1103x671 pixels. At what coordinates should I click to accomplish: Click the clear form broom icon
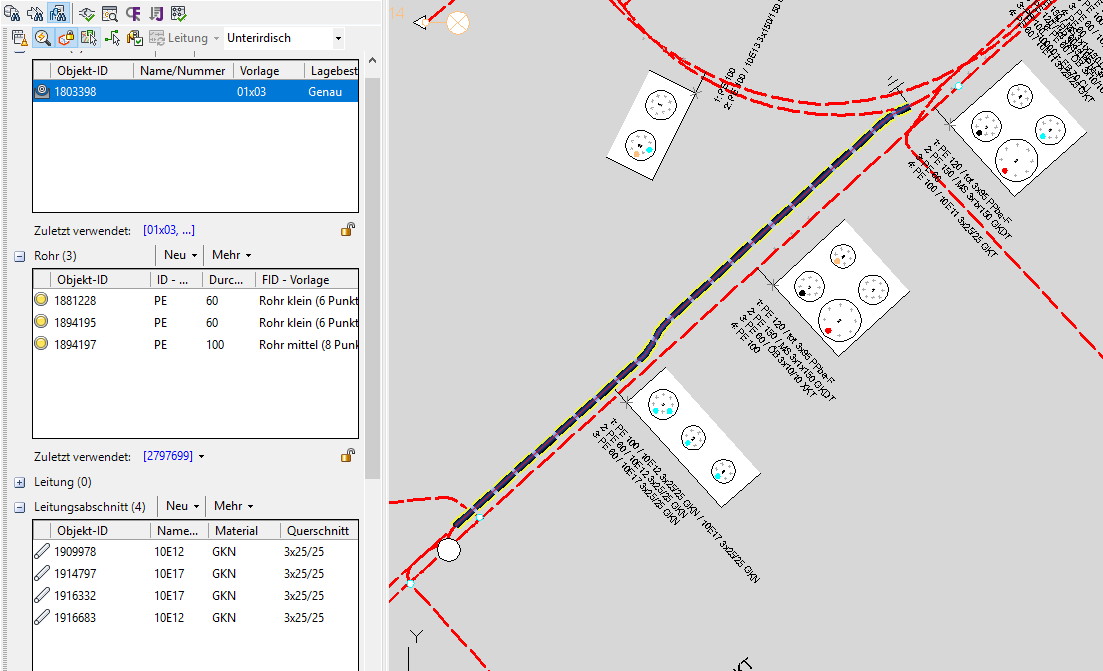pos(20,38)
